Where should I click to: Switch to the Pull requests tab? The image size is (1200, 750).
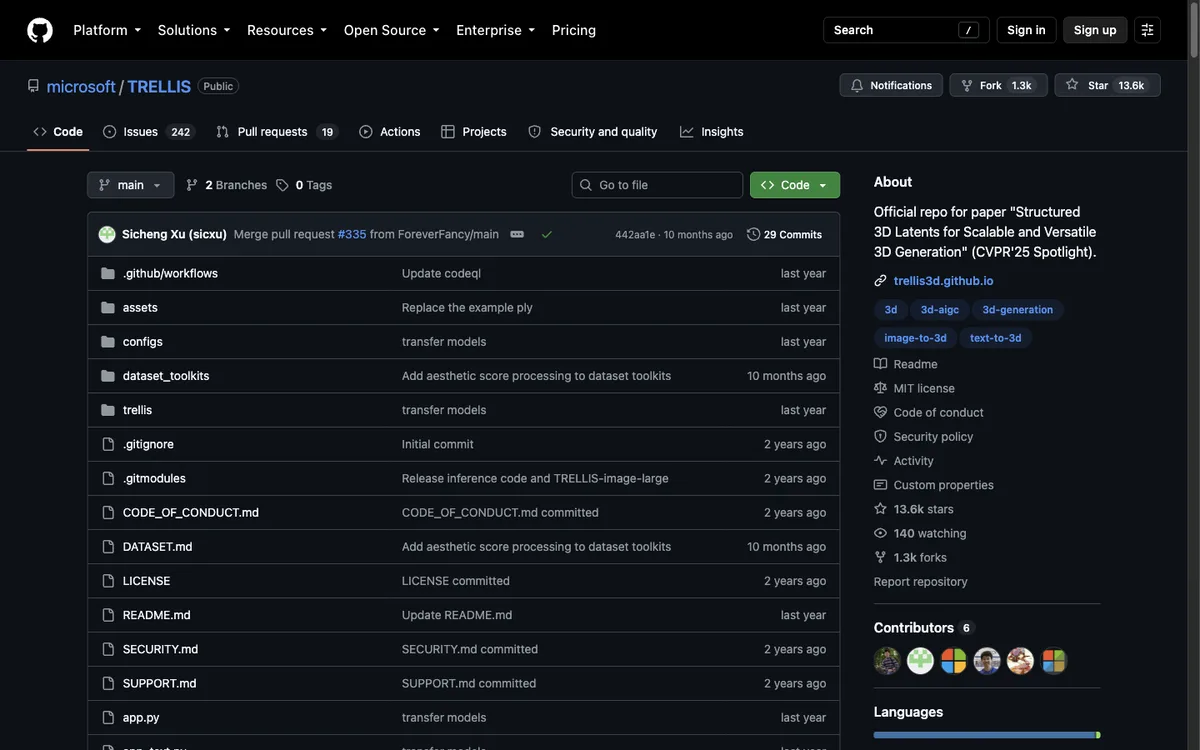click(x=276, y=132)
